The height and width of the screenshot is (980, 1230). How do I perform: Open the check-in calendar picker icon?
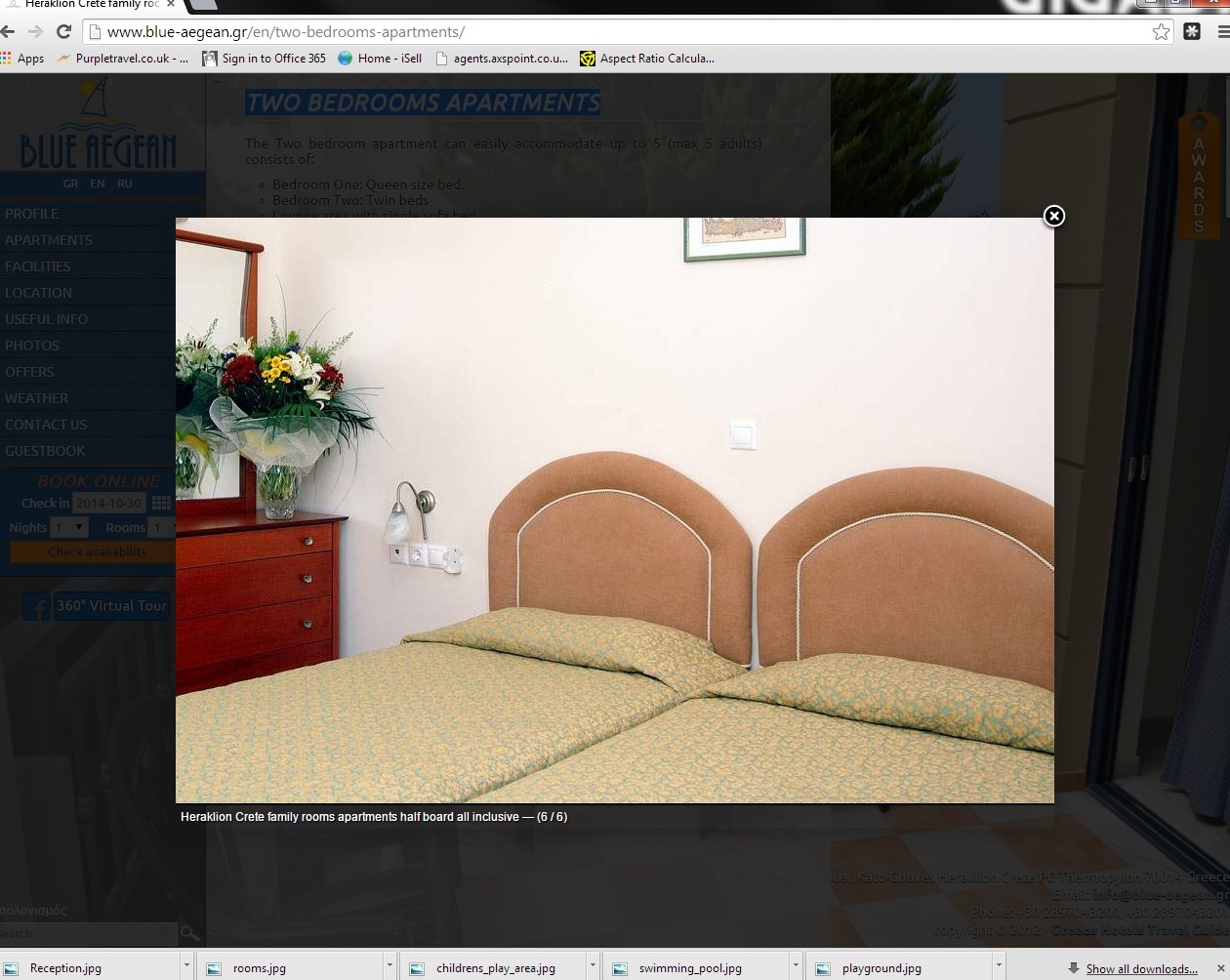[161, 503]
